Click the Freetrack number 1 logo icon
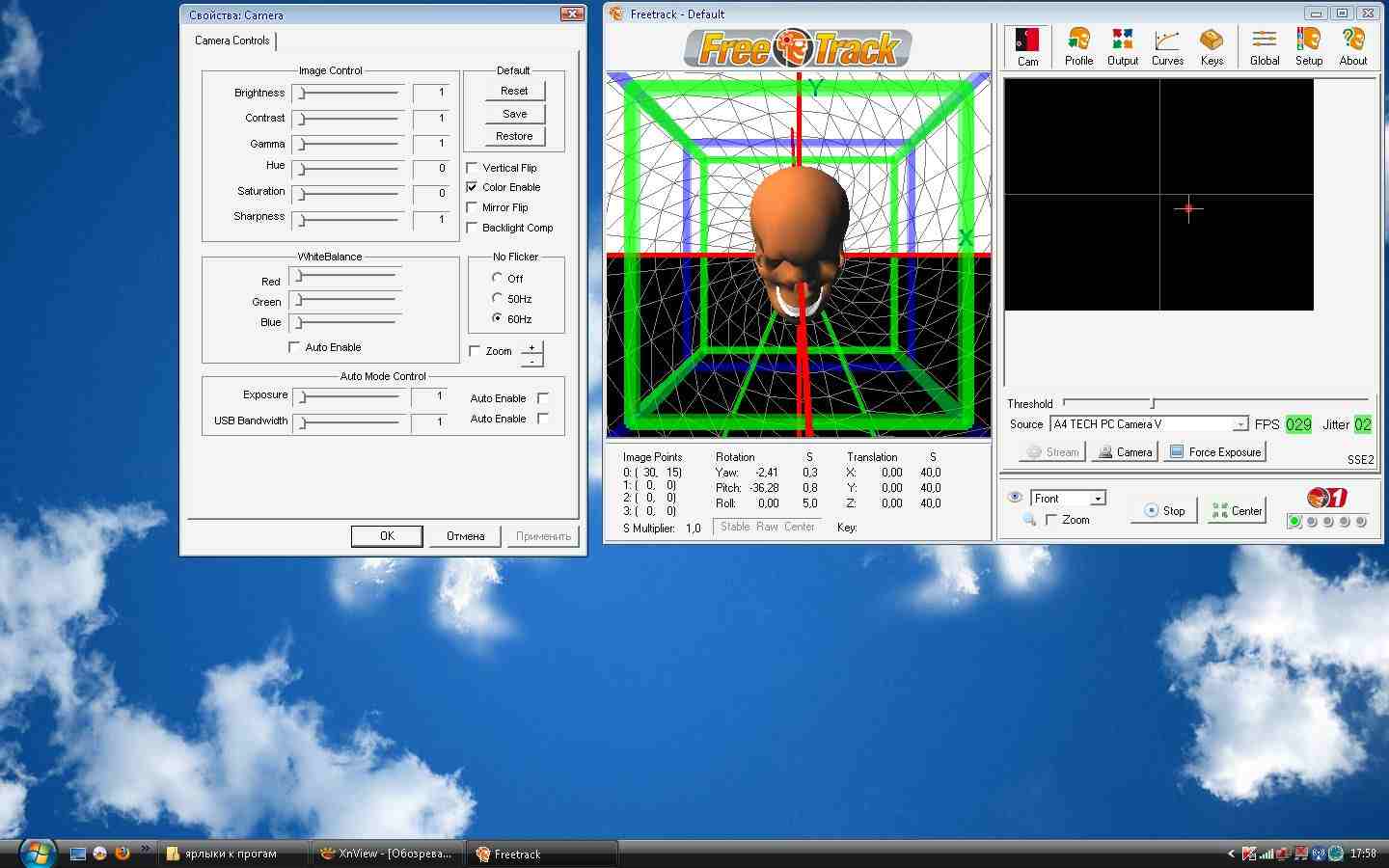This screenshot has height=868, width=1389. [1326, 498]
